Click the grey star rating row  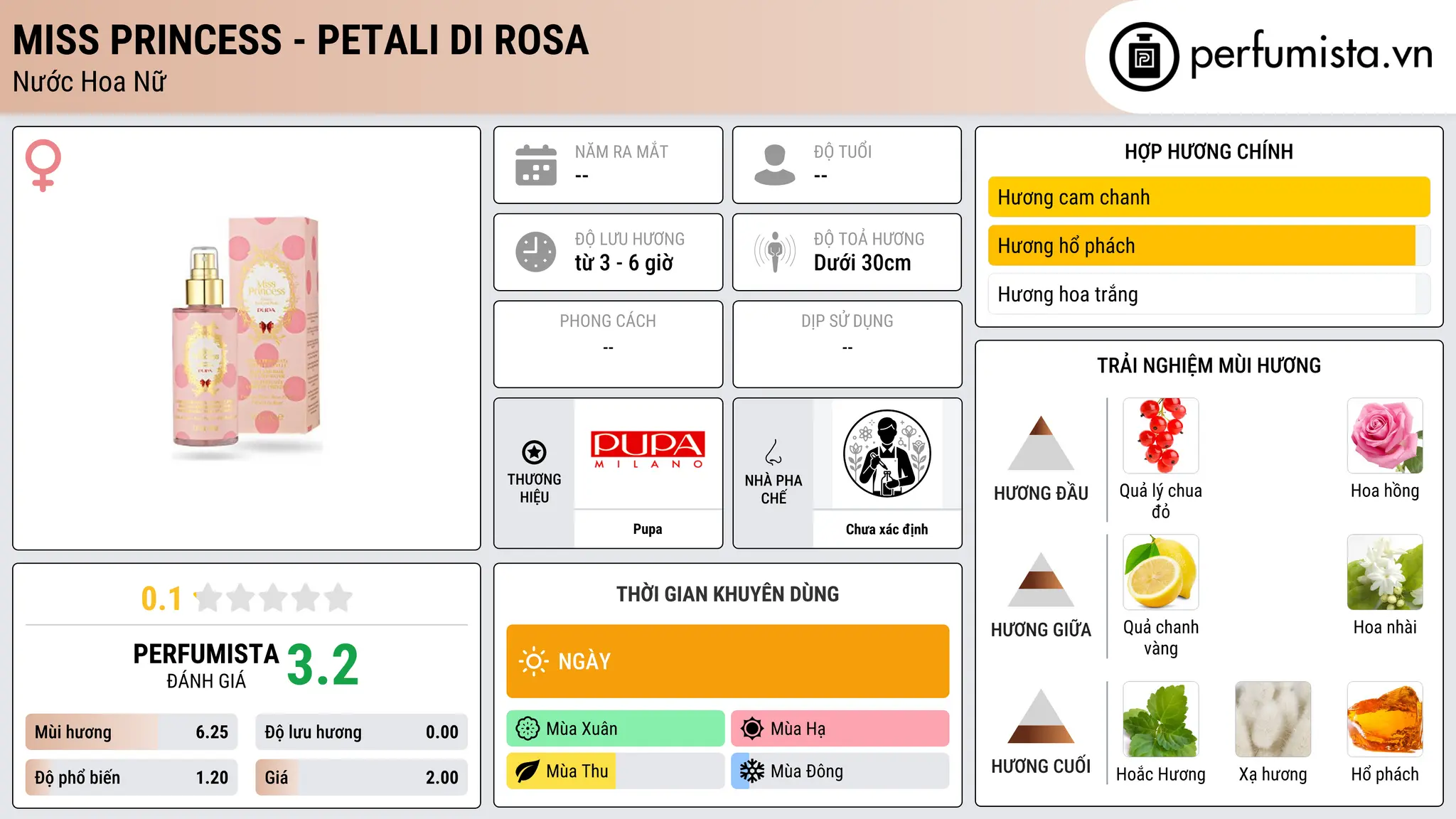[273, 598]
